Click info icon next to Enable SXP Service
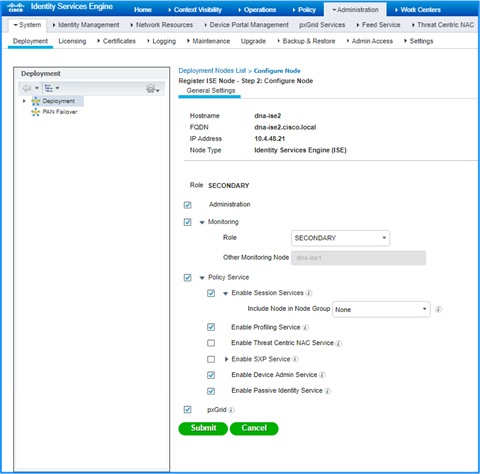 pos(295,359)
